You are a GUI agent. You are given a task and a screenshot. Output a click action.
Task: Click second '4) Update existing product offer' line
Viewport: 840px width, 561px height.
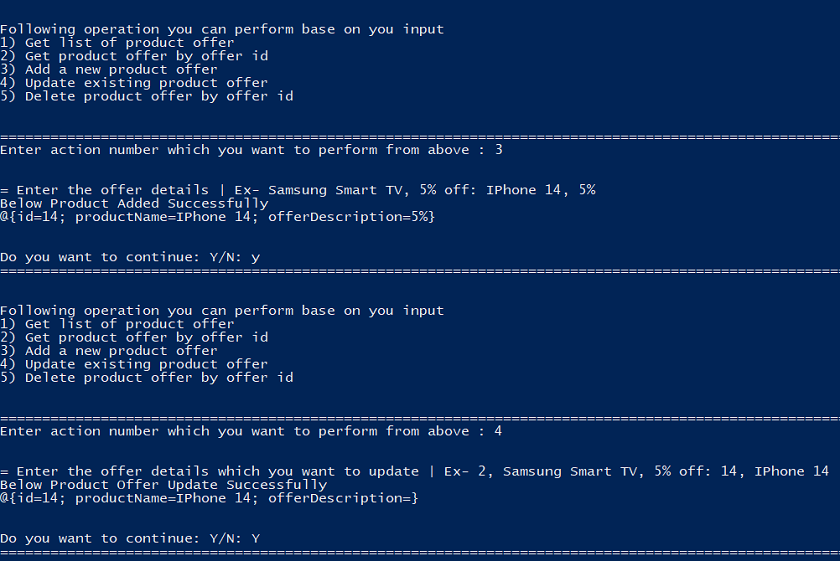(x=134, y=364)
